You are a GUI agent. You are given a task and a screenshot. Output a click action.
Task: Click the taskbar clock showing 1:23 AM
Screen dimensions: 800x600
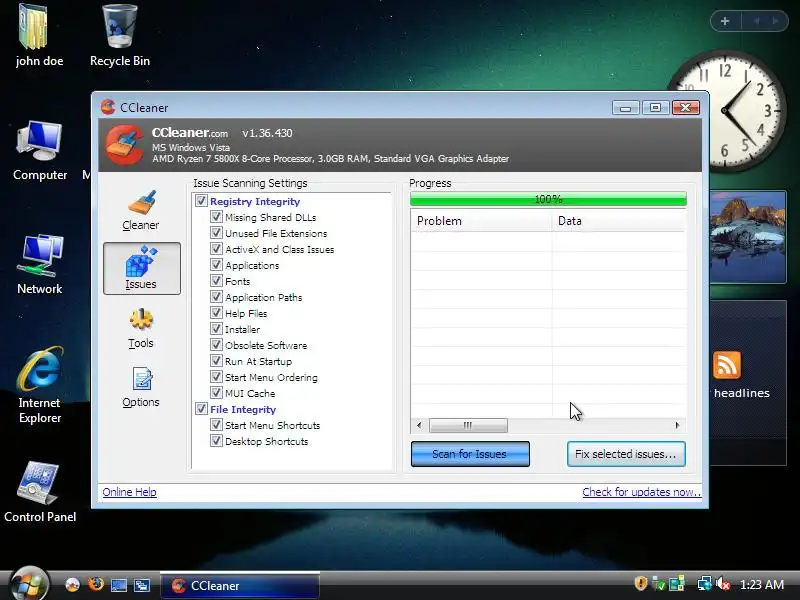pyautogui.click(x=762, y=584)
